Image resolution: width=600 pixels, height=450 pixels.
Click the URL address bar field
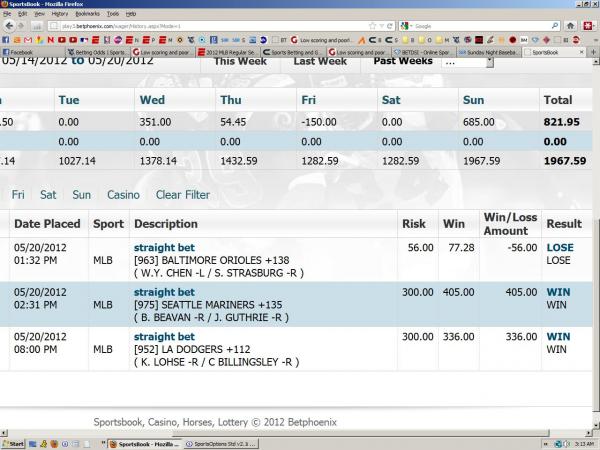[x=200, y=25]
